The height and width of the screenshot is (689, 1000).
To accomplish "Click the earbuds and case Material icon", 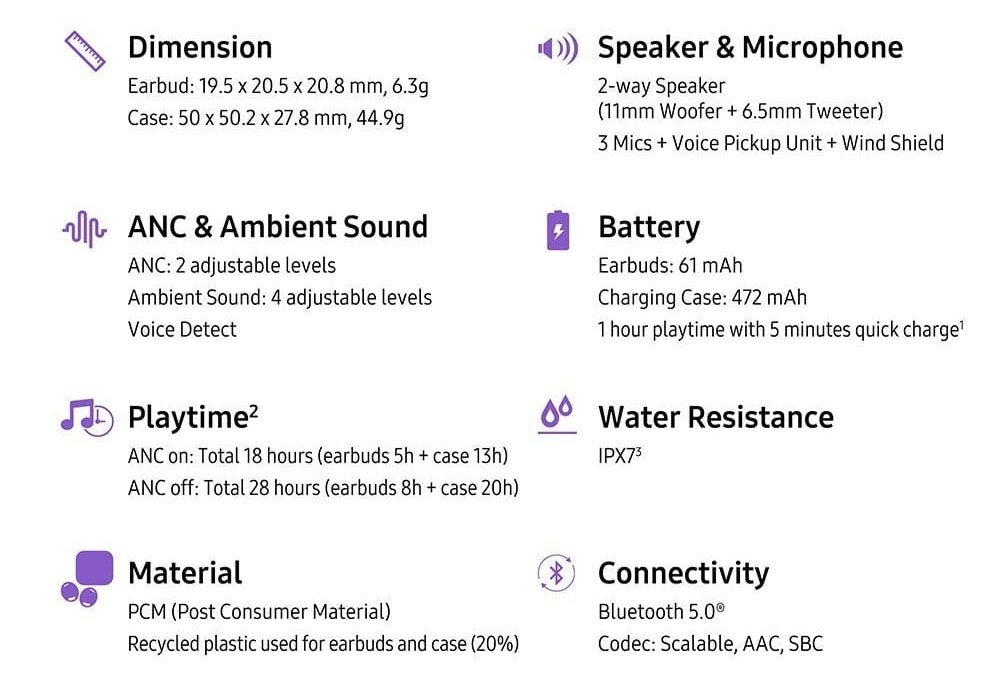I will pyautogui.click(x=86, y=578).
